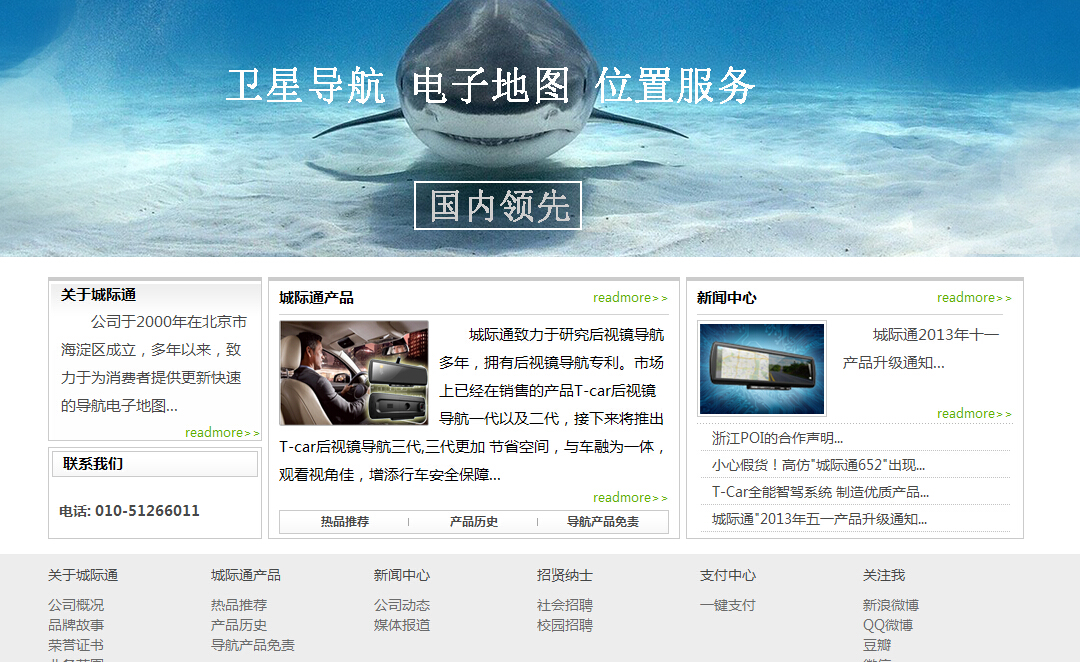Go to 公司动态 in the footer
Image resolution: width=1080 pixels, height=662 pixels.
point(402,605)
